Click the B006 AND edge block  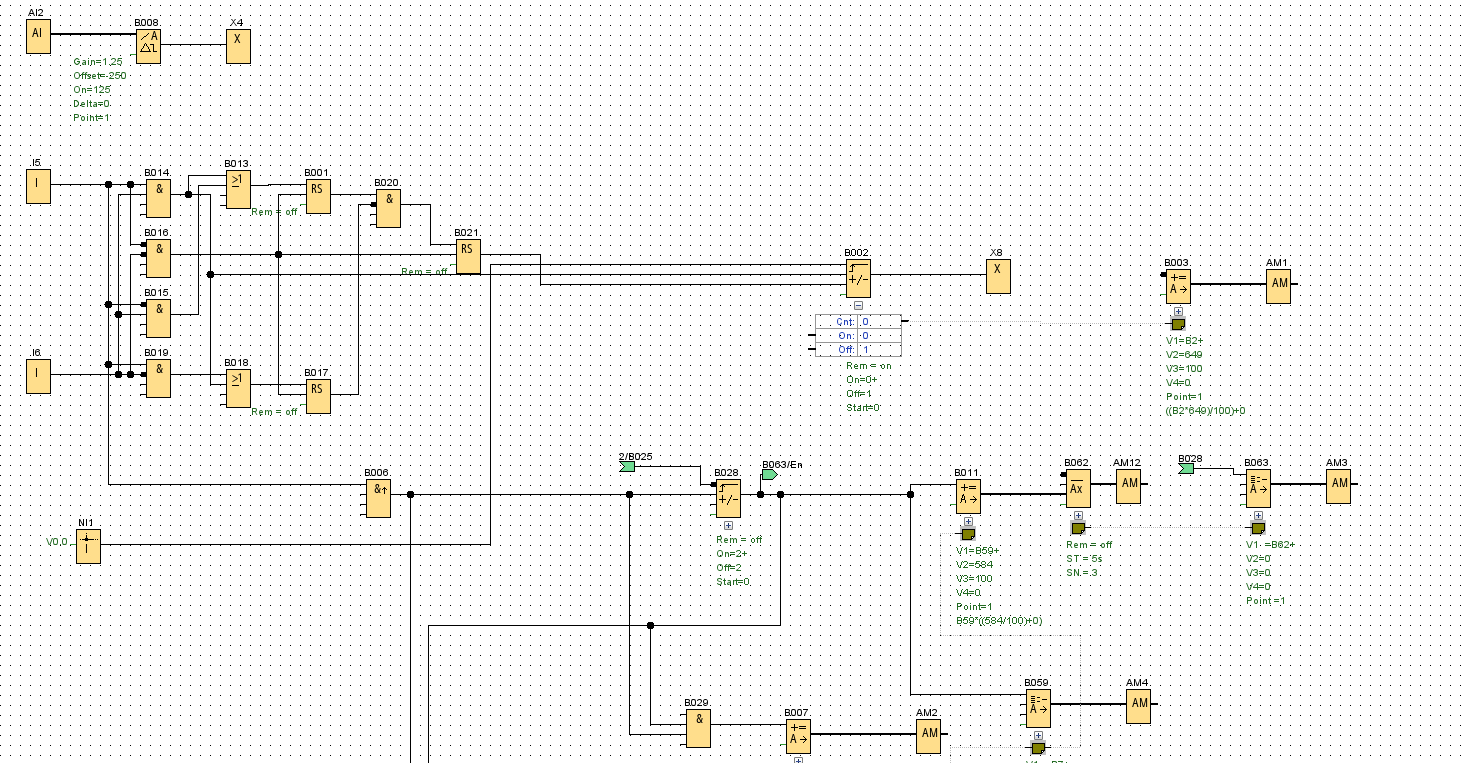point(378,498)
